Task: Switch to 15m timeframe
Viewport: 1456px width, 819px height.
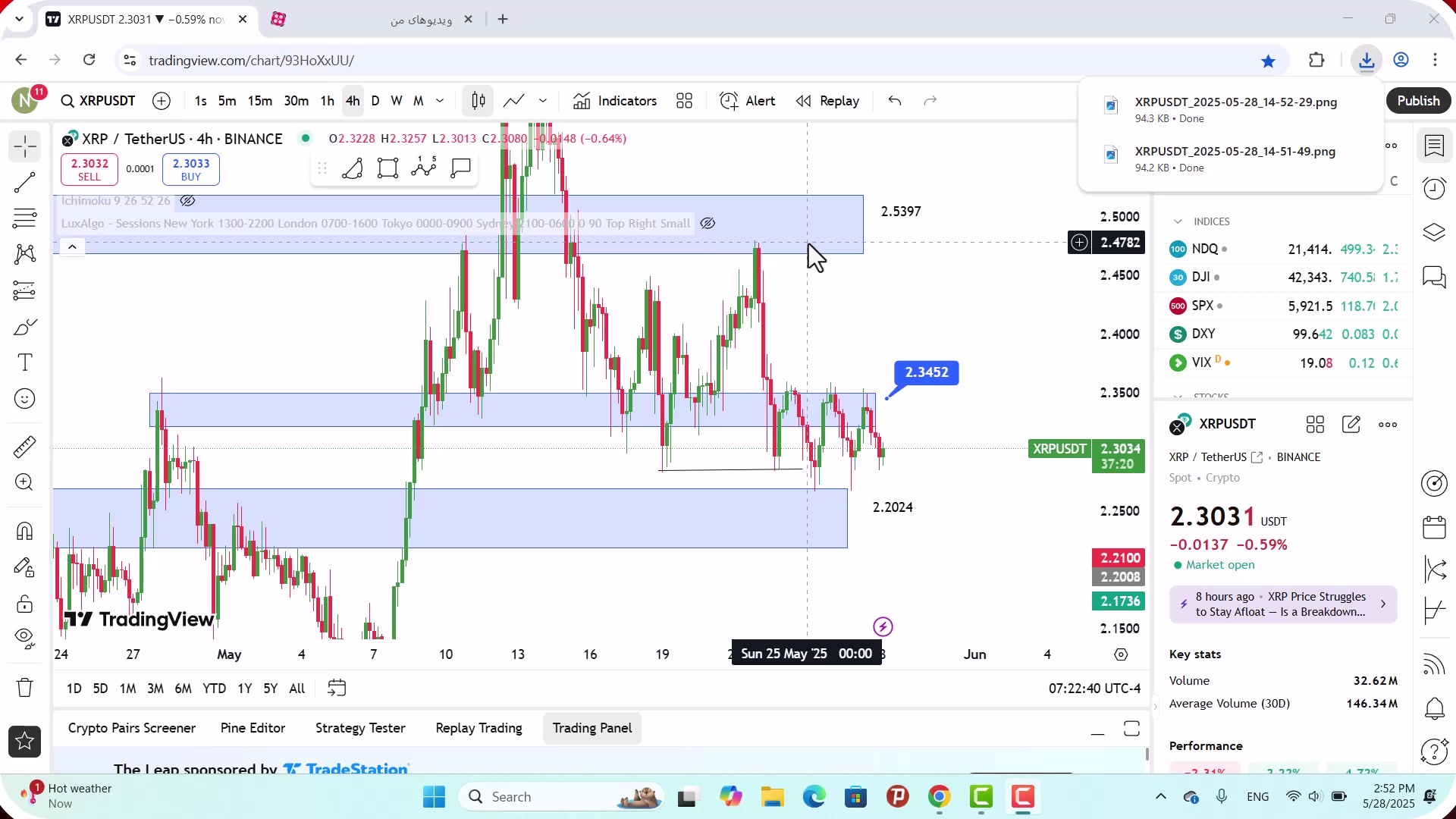Action: tap(260, 101)
